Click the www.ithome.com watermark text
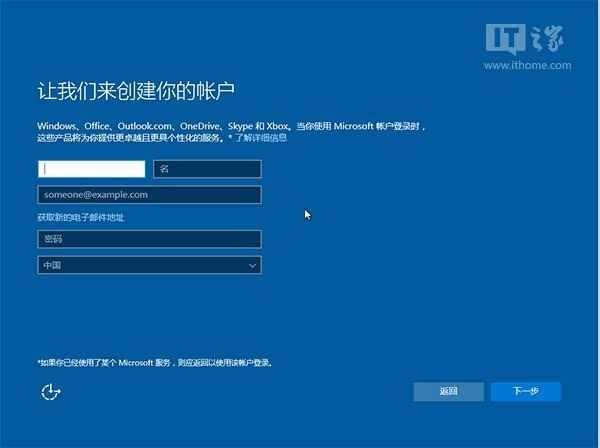The height and width of the screenshot is (448, 600). (528, 65)
